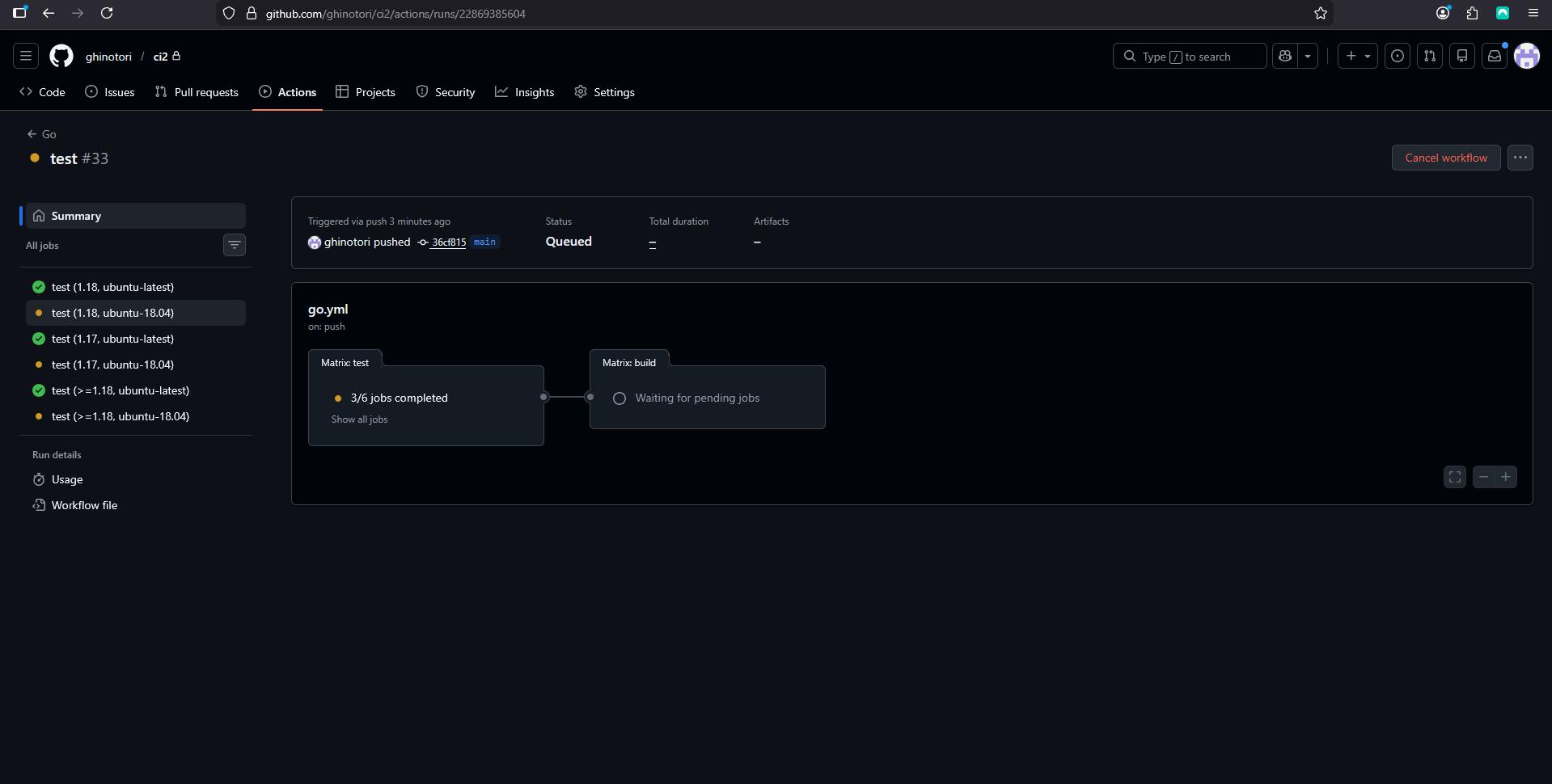
Task: Open the three-dot workflow options menu
Action: point(1520,158)
